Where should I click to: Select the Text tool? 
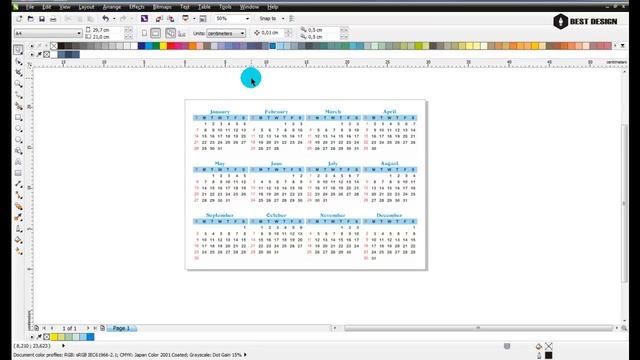tap(18, 162)
